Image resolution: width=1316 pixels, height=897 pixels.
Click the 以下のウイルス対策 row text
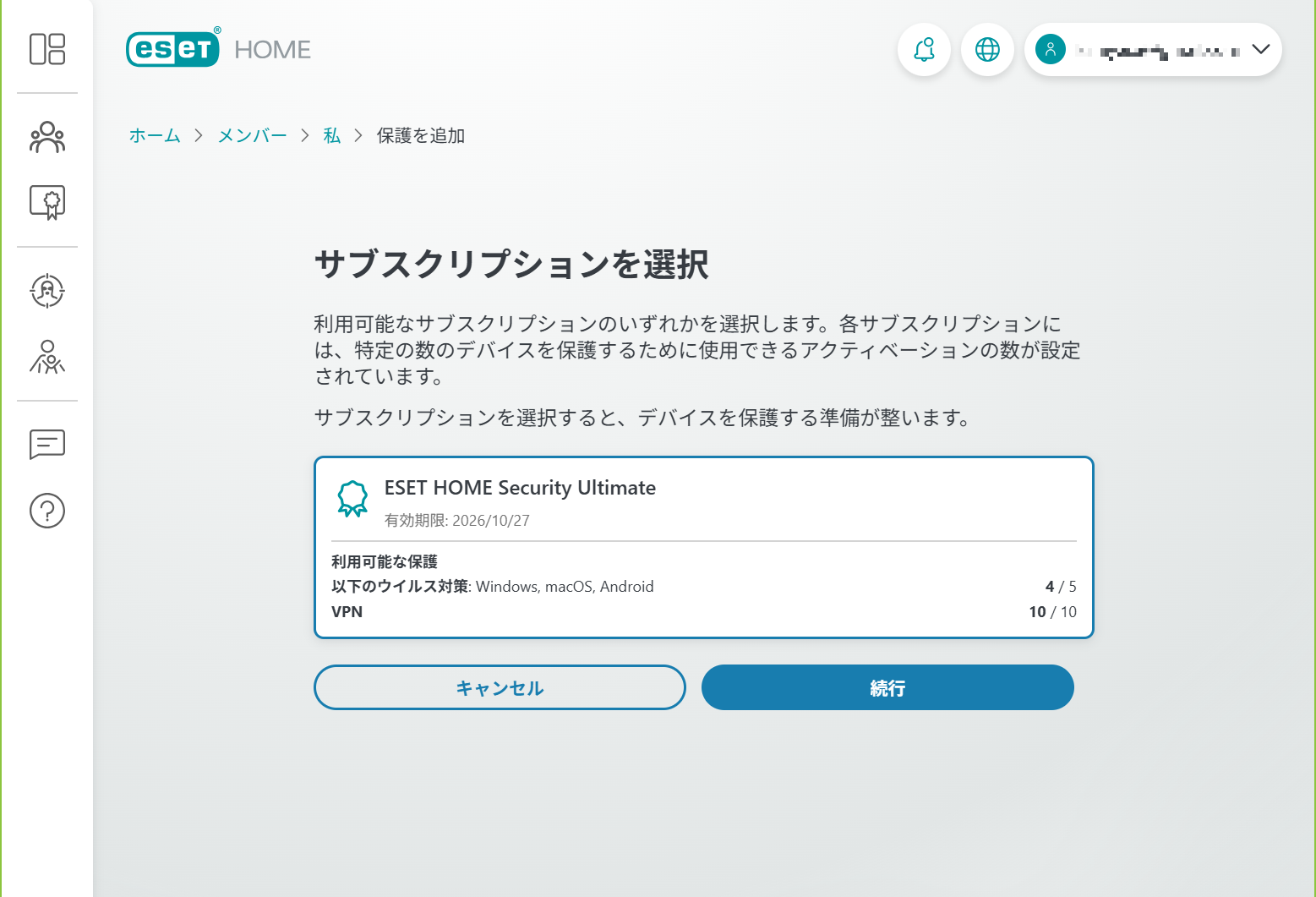493,587
